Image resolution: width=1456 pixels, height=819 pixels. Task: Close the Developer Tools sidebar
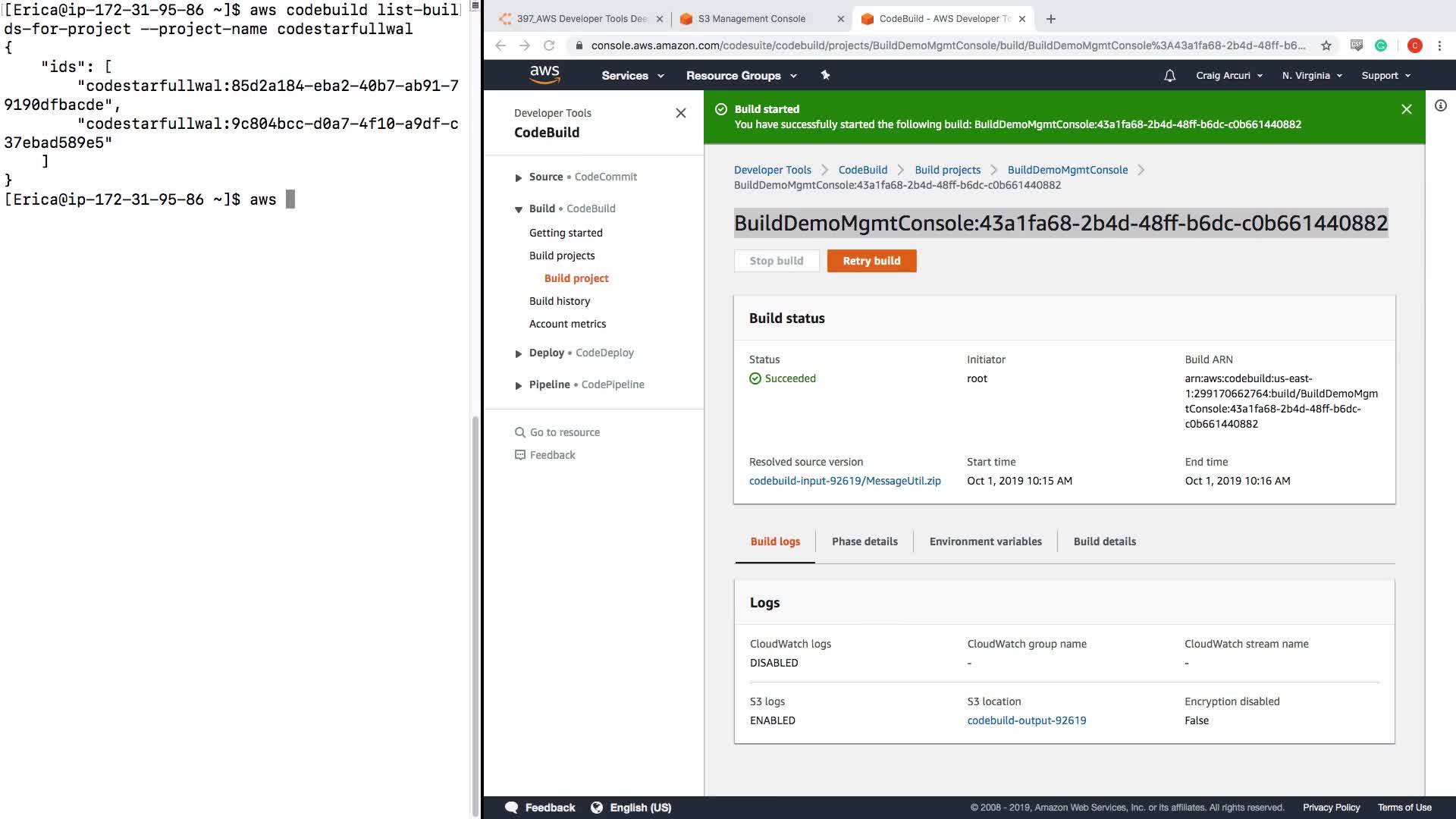point(680,113)
